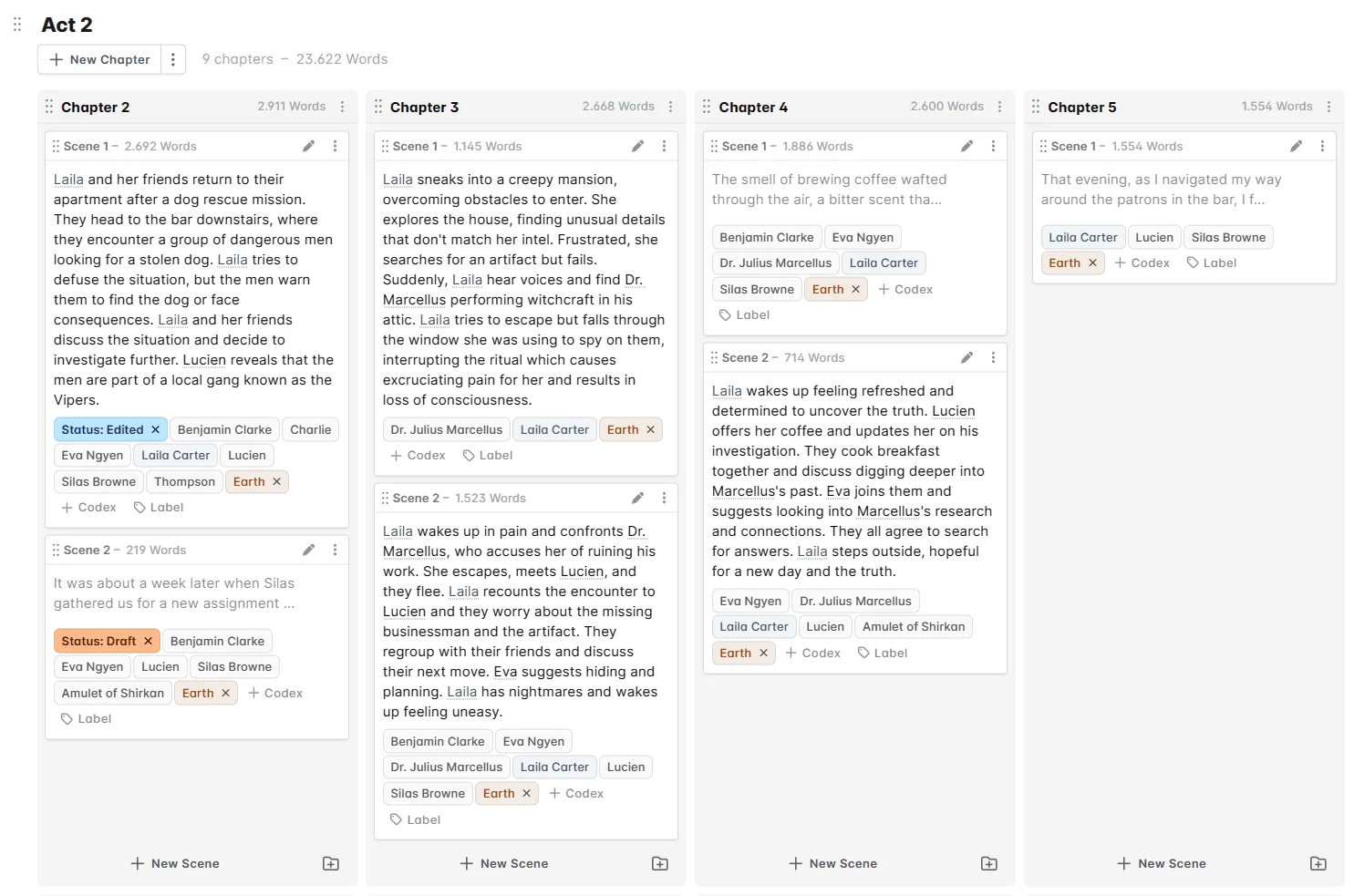Screen dimensions: 1354x896
Task: Click Eva Ngyen chip on Chapter 4 Scene 1
Action: [863, 237]
